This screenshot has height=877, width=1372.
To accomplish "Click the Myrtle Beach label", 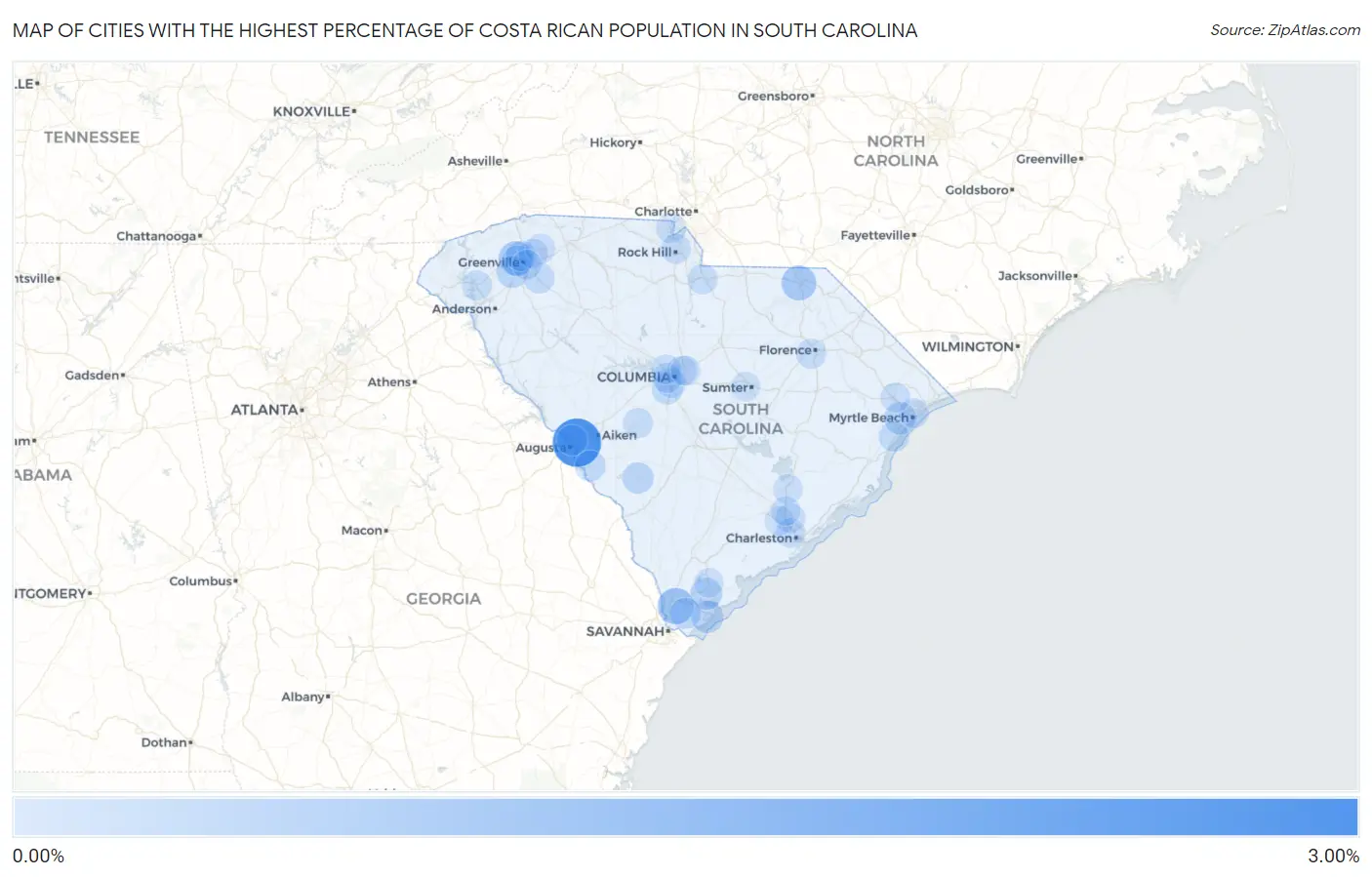I will pyautogui.click(x=868, y=418).
